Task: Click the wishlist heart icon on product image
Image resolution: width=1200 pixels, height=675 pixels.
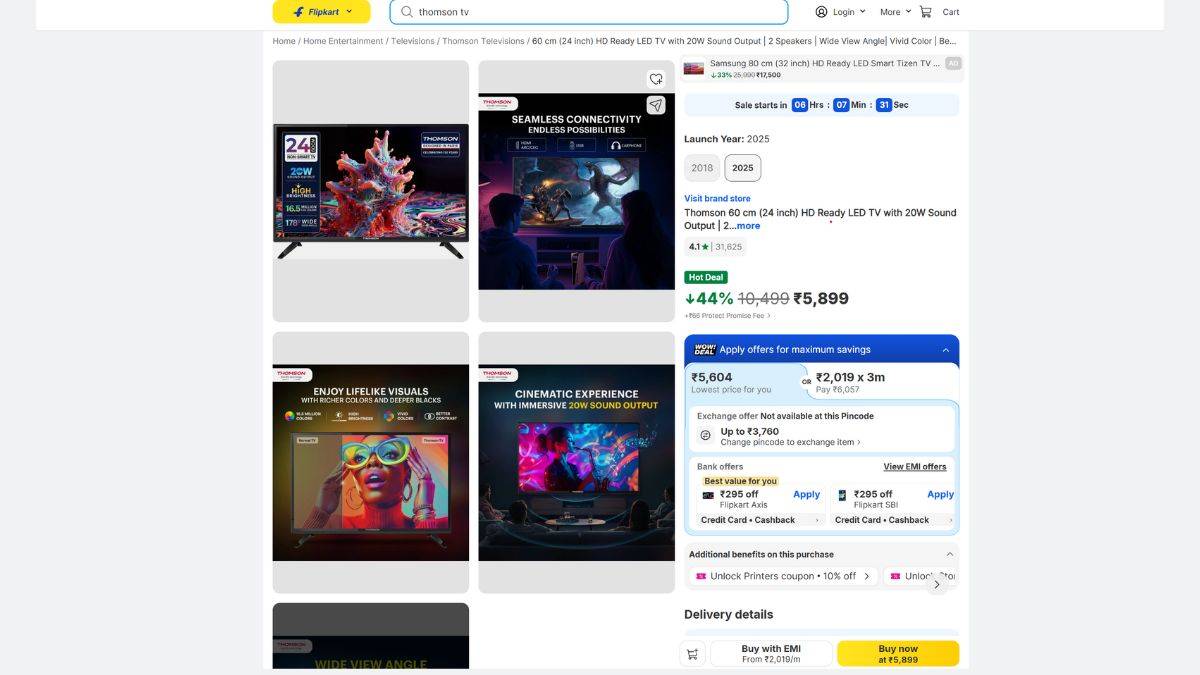Action: click(x=656, y=79)
